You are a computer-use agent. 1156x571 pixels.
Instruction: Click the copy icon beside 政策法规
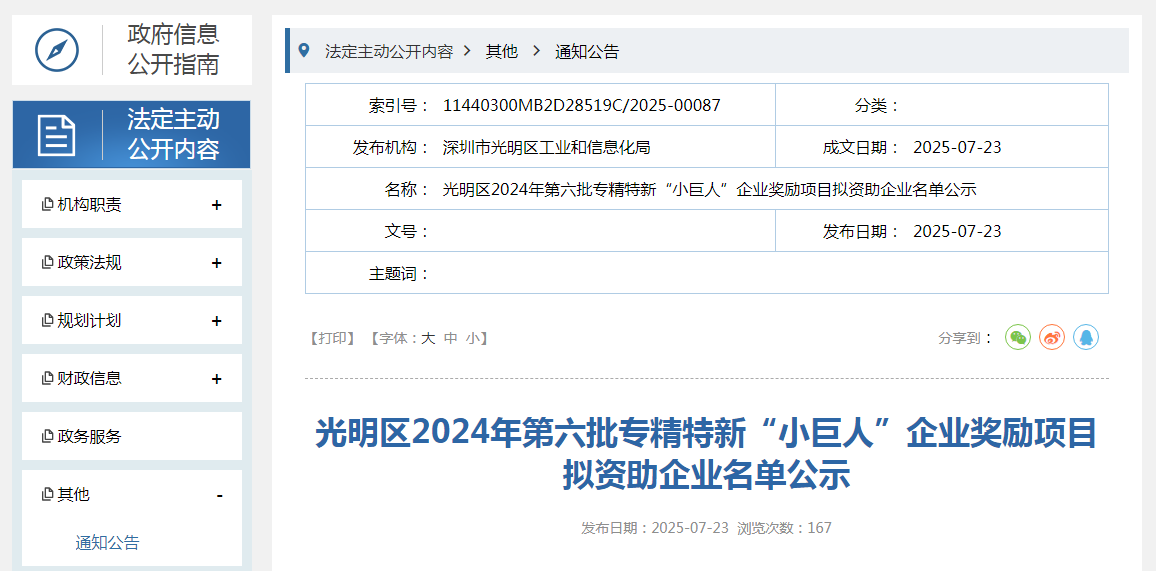(x=48, y=263)
